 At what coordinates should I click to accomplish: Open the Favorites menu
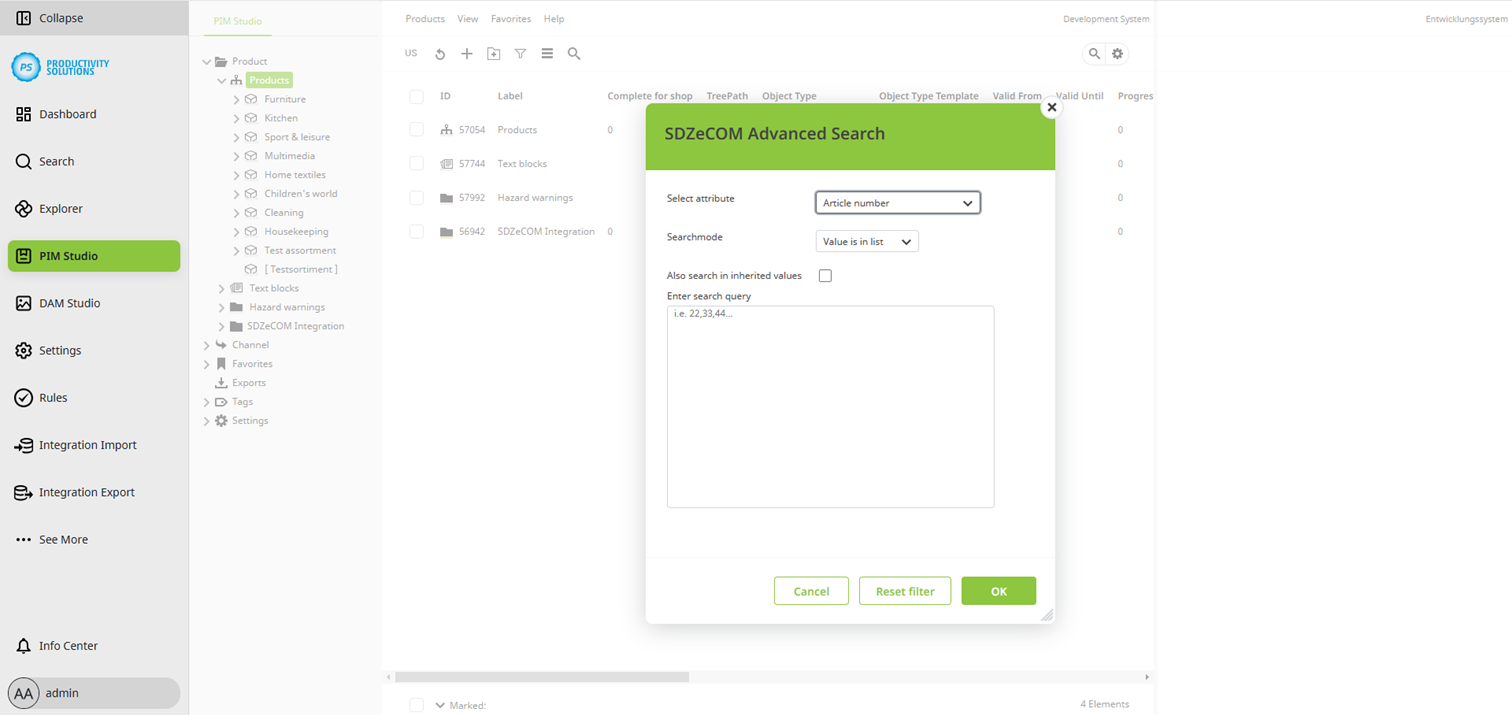pos(510,19)
